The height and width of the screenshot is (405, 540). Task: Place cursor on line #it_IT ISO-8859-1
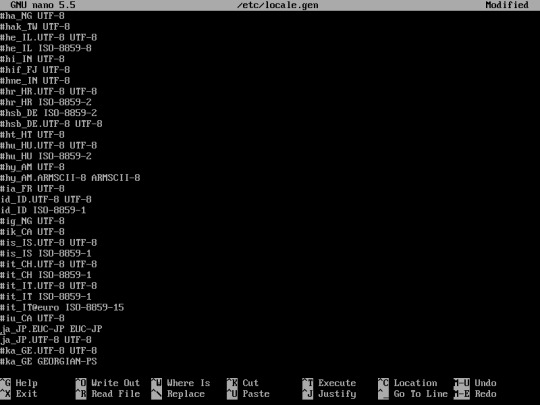[46, 297]
